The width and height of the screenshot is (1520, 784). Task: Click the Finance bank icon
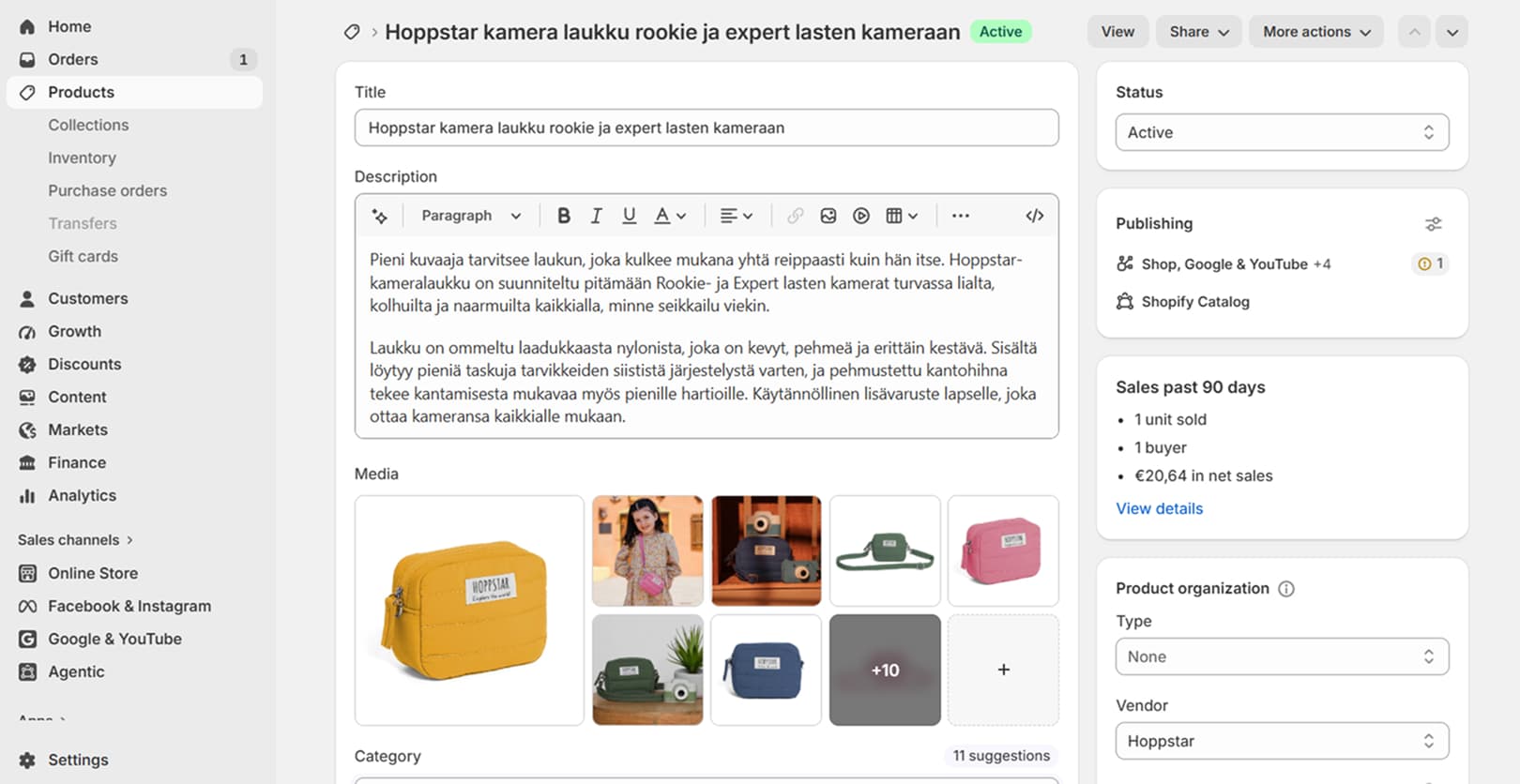coord(27,462)
